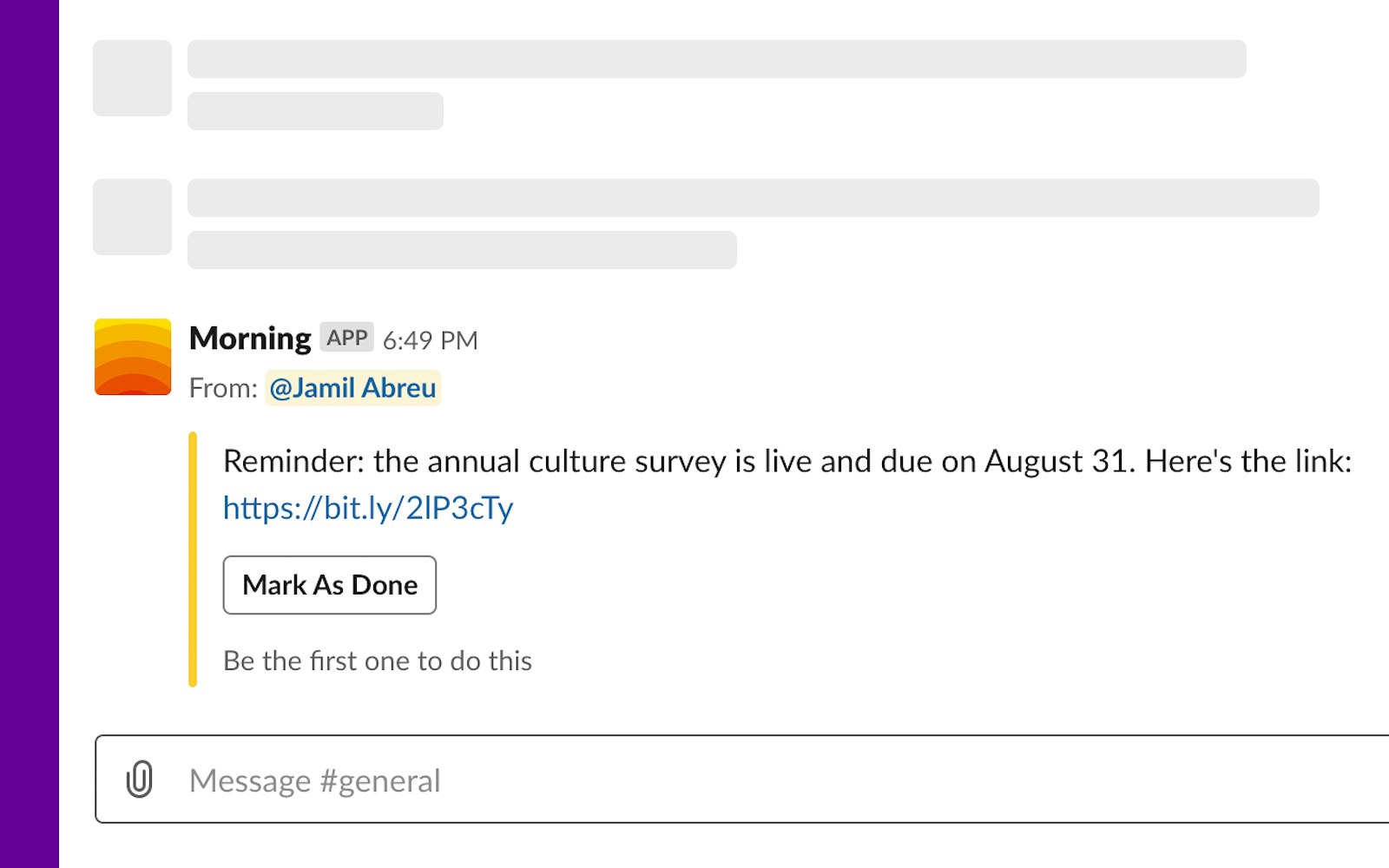Viewport: 1389px width, 868px height.
Task: Click the paperclip attach file icon
Action: pos(140,779)
